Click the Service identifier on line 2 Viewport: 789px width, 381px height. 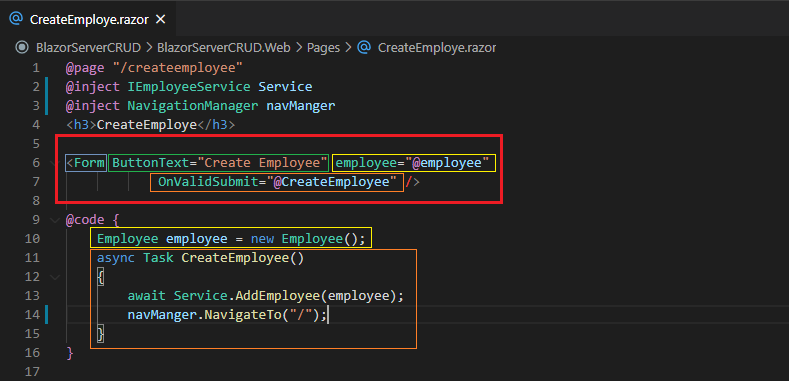pyautogui.click(x=285, y=87)
